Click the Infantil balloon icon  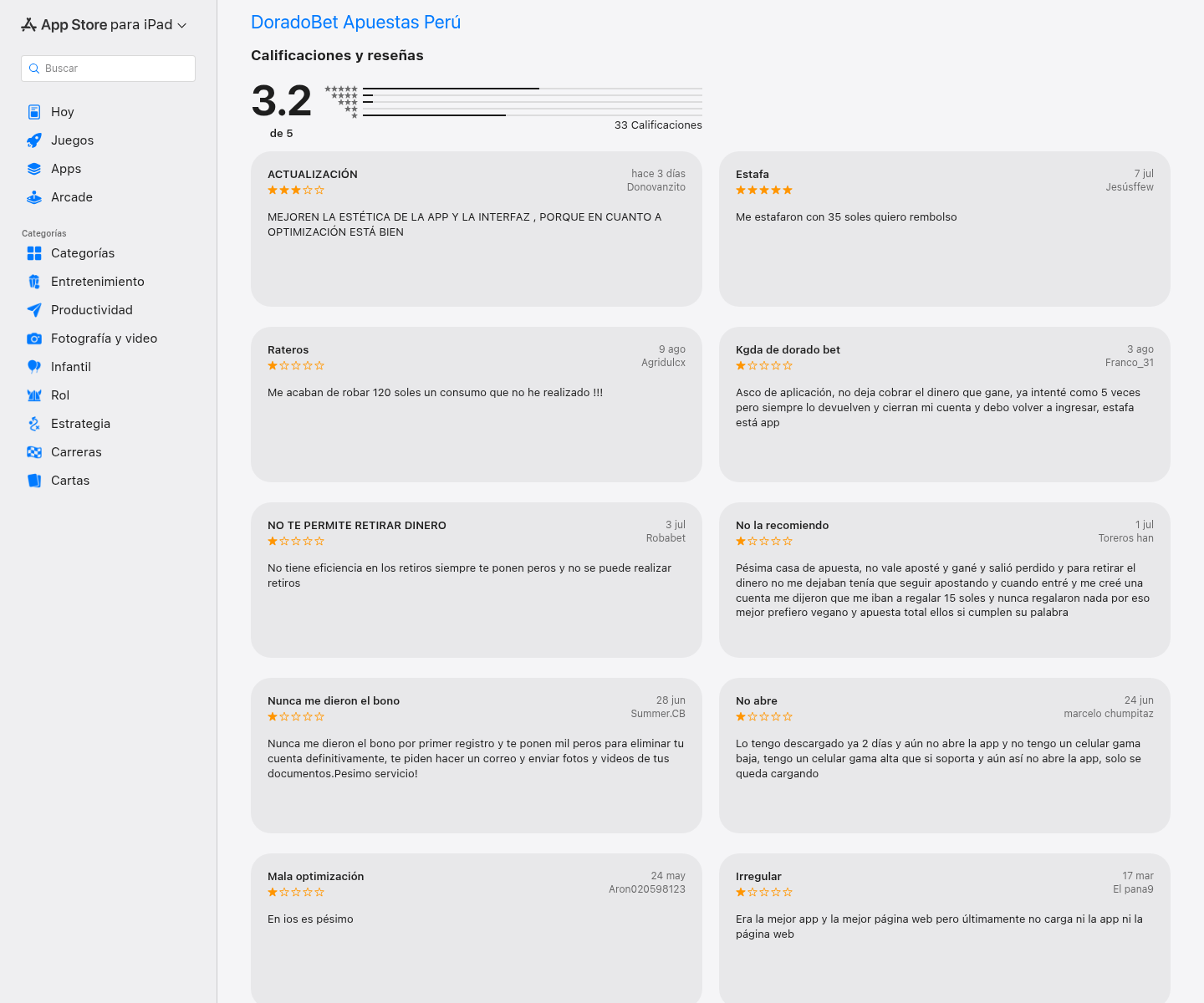click(34, 367)
